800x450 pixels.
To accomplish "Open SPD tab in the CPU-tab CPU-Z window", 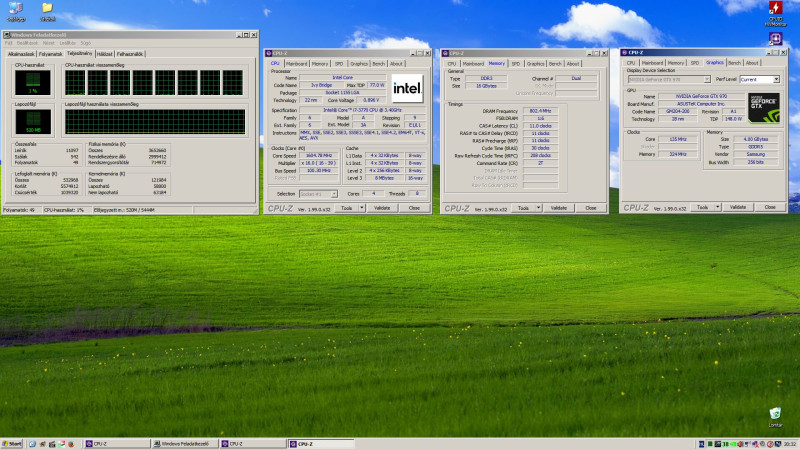I will tap(339, 64).
